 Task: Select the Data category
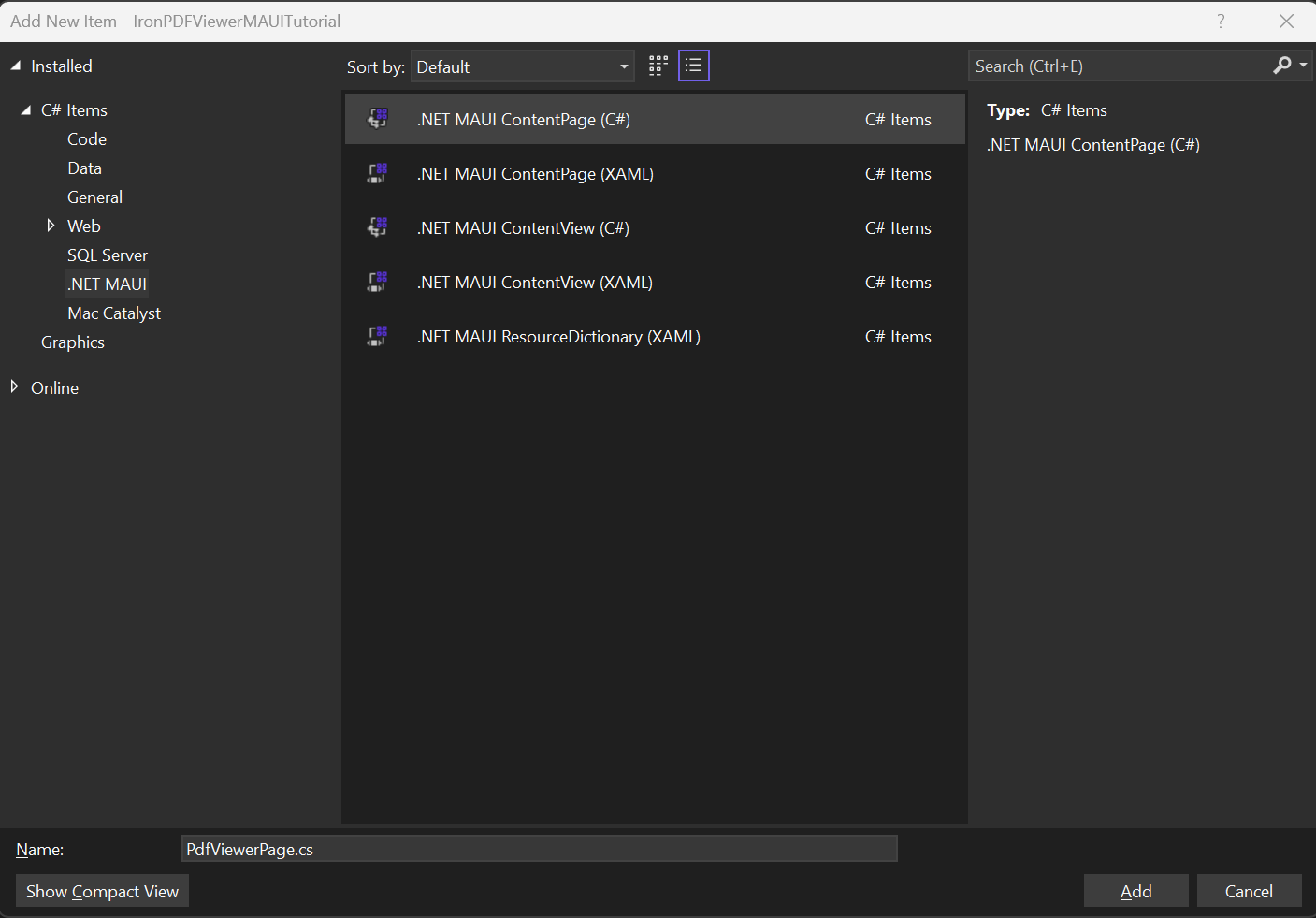[x=84, y=168]
